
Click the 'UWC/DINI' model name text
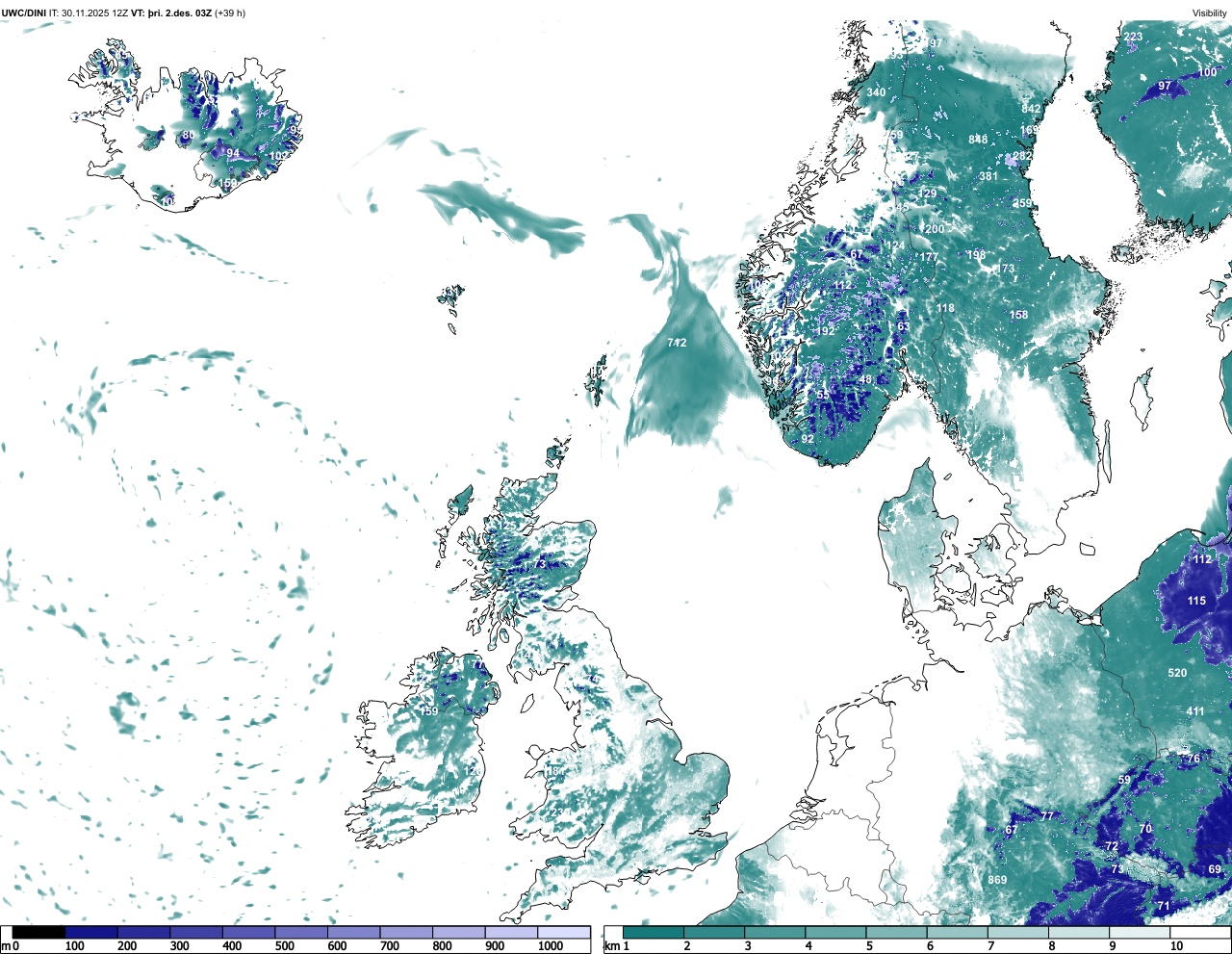[23, 13]
